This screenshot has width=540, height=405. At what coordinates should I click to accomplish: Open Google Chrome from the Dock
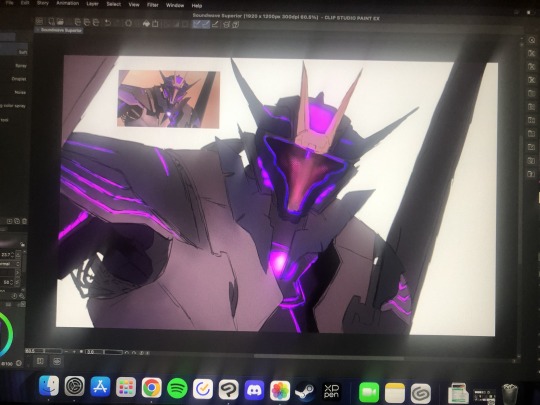coord(152,388)
